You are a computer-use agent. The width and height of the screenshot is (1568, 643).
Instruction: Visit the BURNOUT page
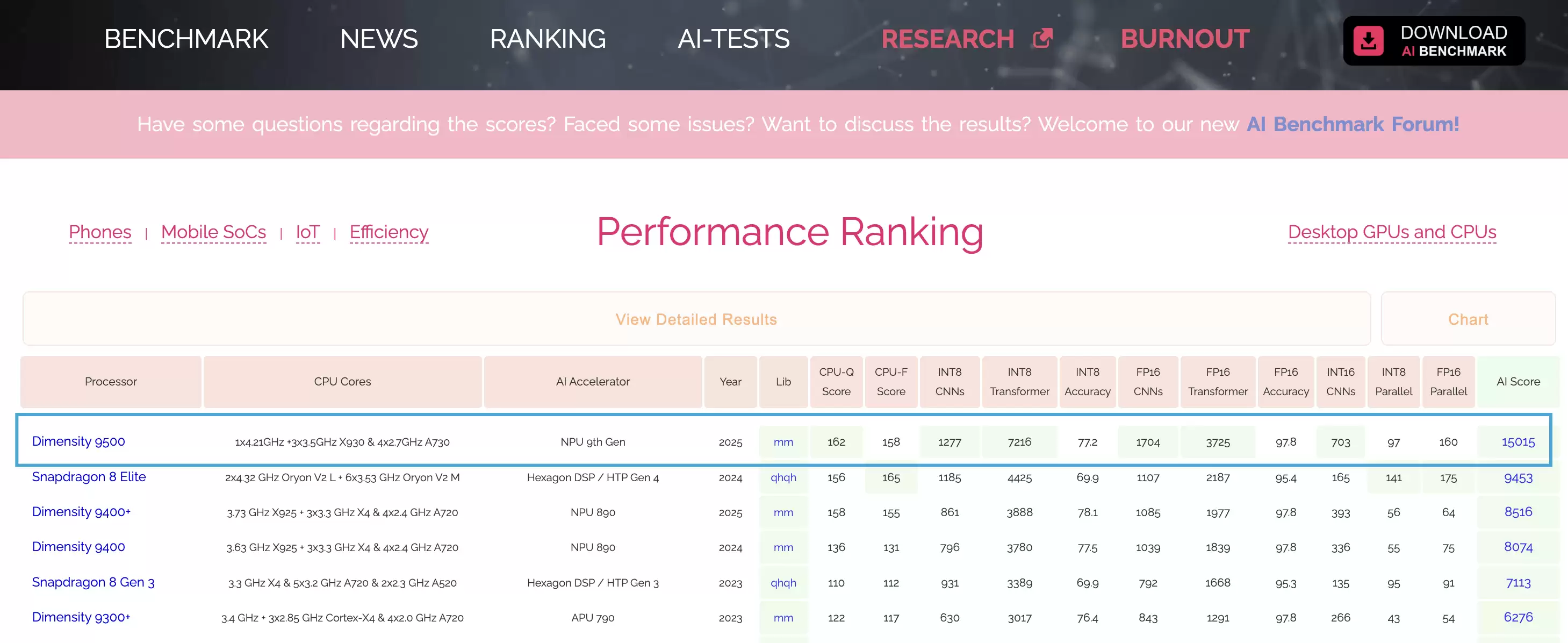point(1184,39)
